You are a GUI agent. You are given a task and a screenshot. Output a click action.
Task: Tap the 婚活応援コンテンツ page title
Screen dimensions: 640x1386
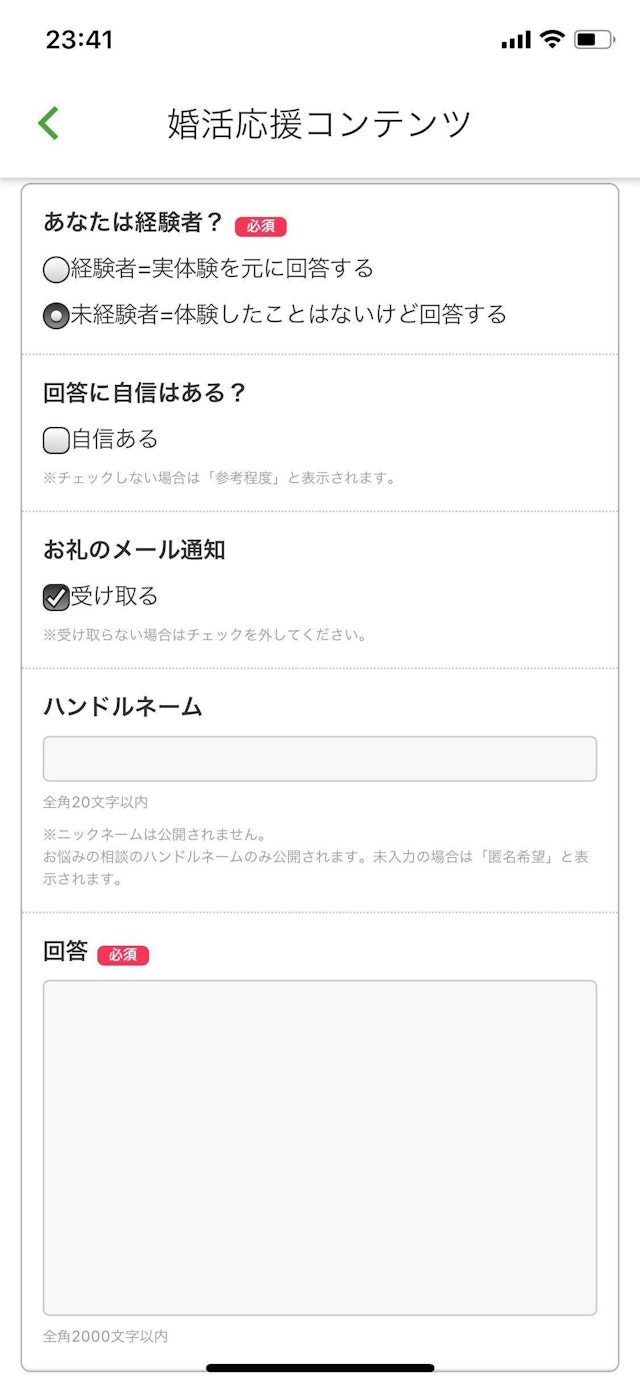point(320,123)
